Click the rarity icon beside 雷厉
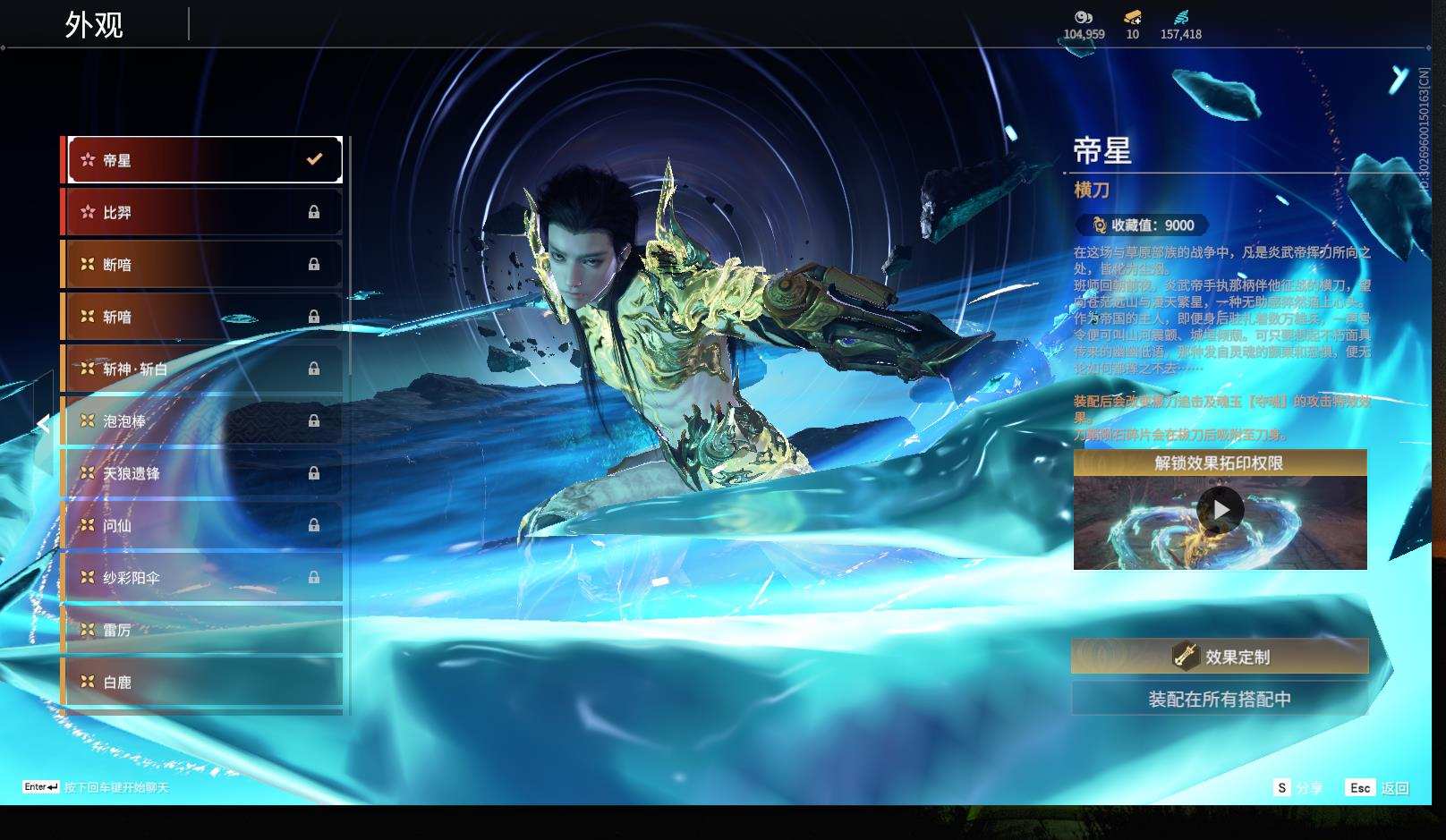The height and width of the screenshot is (840, 1446). point(88,630)
